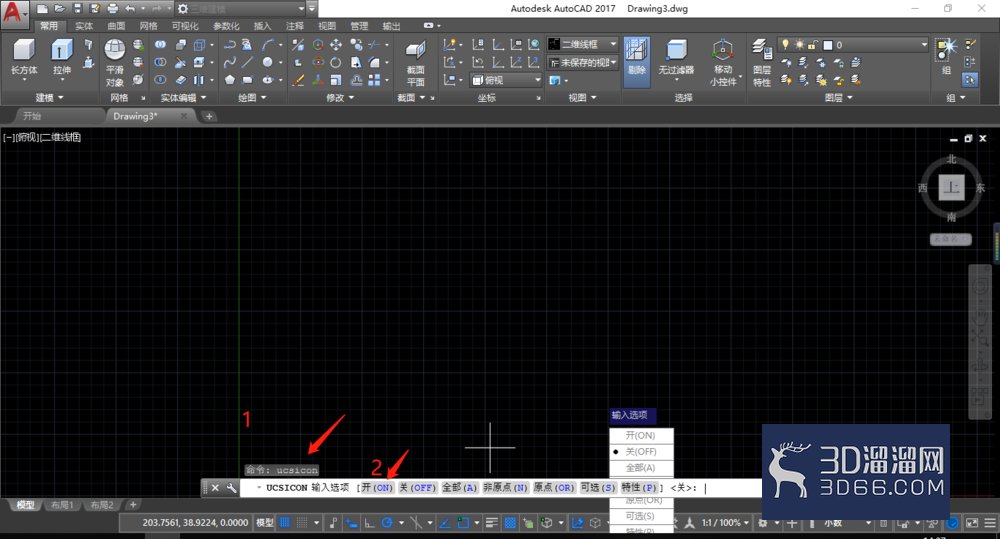Switch to the Mesh (网格) ribbon tab
Screen dimensions: 1000x539
coord(148,26)
